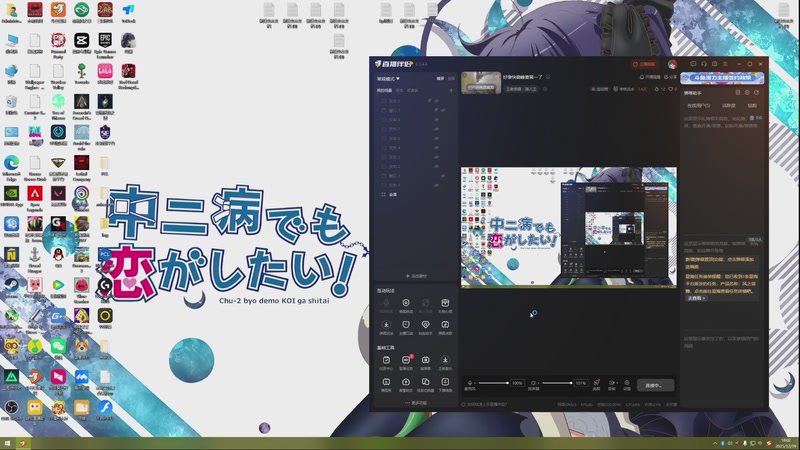Open the microphone device dropdown arrow
800x450 pixels.
pos(475,383)
